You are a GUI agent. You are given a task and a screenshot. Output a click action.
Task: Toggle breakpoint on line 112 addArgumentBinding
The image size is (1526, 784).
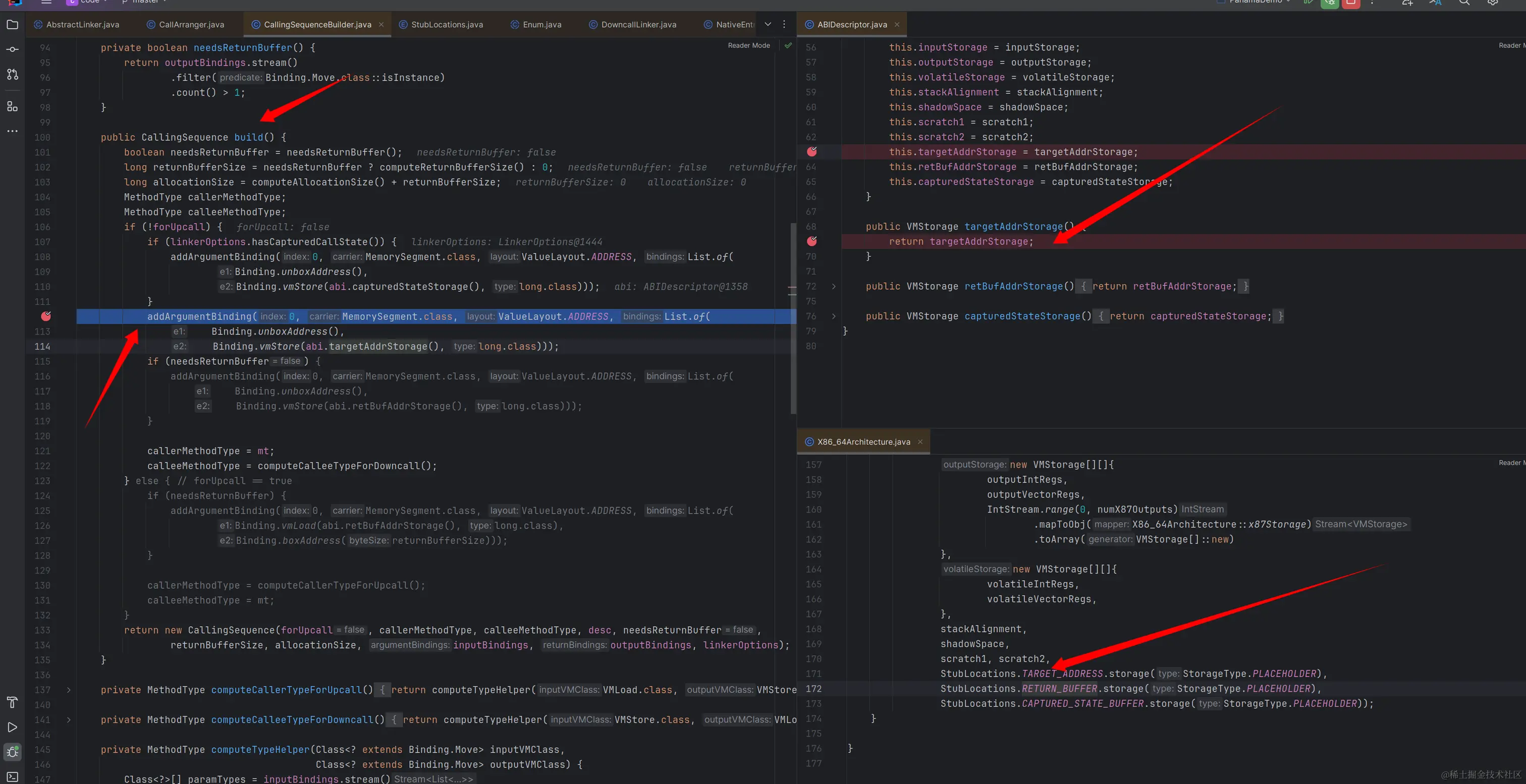click(45, 316)
